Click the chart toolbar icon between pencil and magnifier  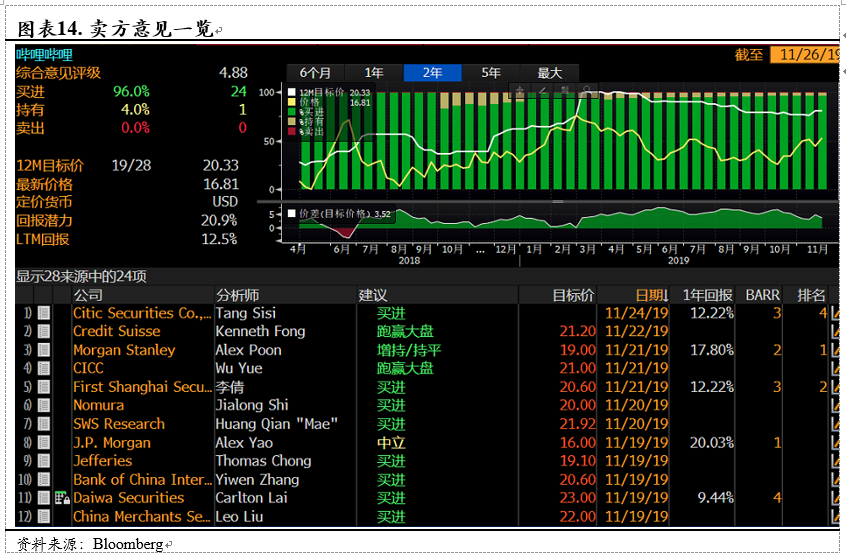pyautogui.click(x=565, y=91)
